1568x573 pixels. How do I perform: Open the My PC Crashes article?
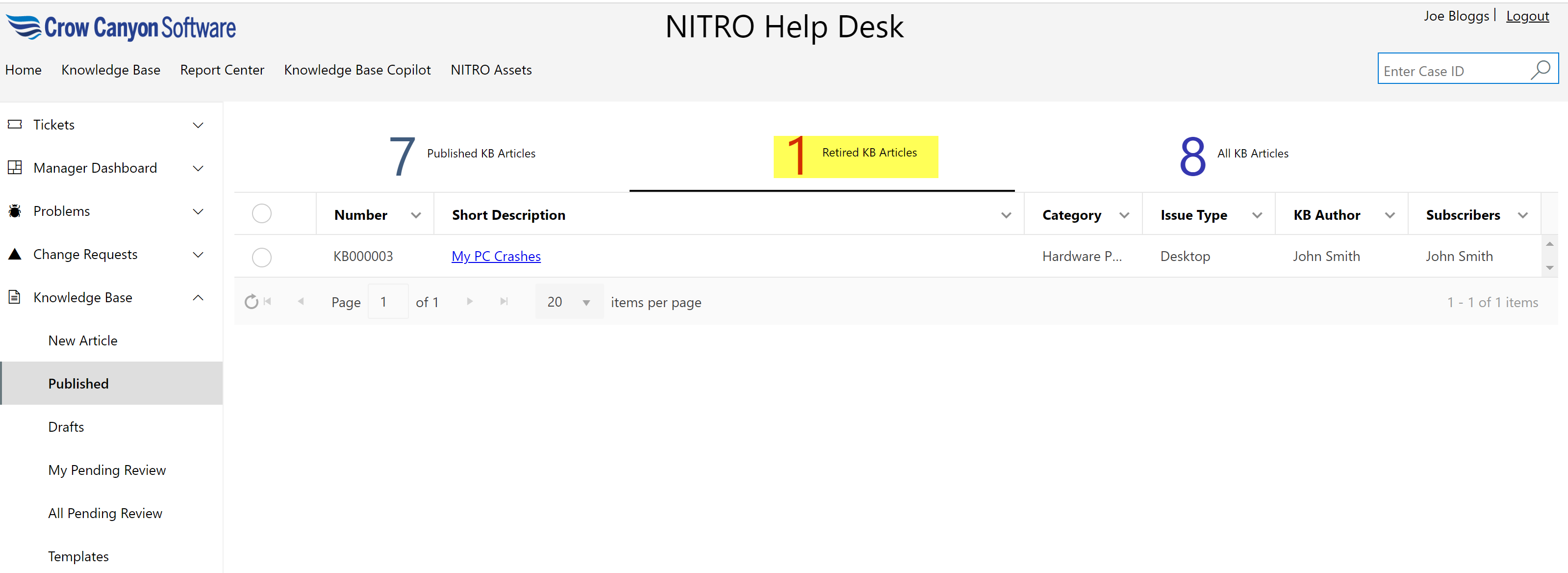pyautogui.click(x=496, y=257)
